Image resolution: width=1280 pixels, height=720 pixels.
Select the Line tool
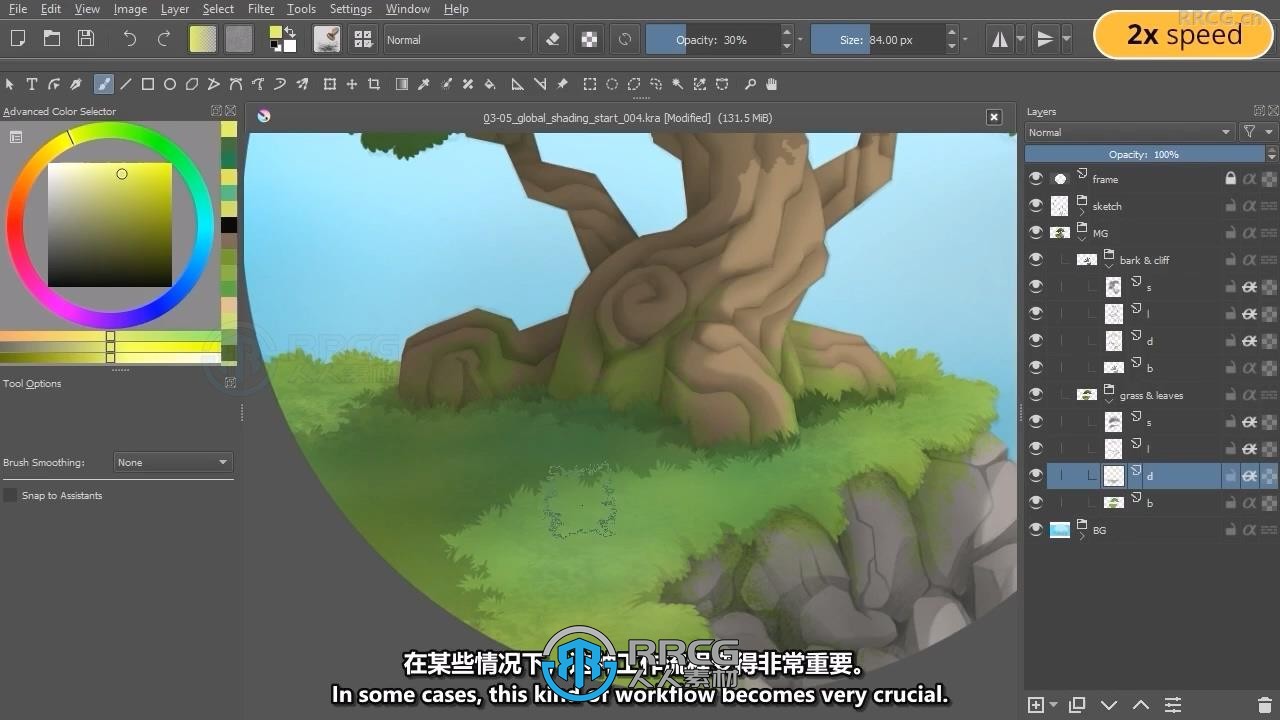(126, 84)
